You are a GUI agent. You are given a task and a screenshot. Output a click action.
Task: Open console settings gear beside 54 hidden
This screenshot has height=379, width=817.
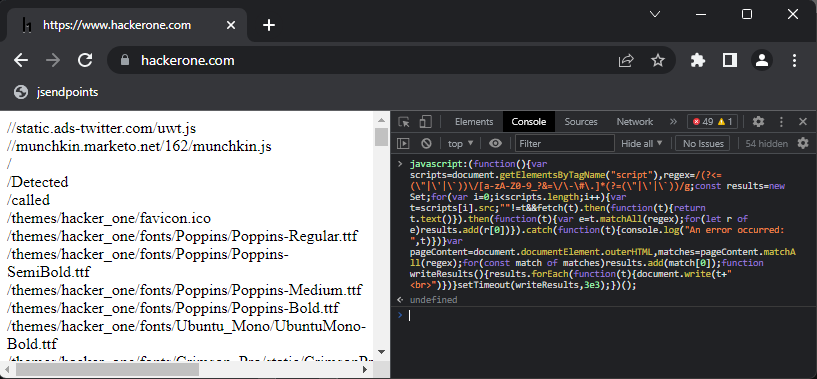click(x=803, y=143)
